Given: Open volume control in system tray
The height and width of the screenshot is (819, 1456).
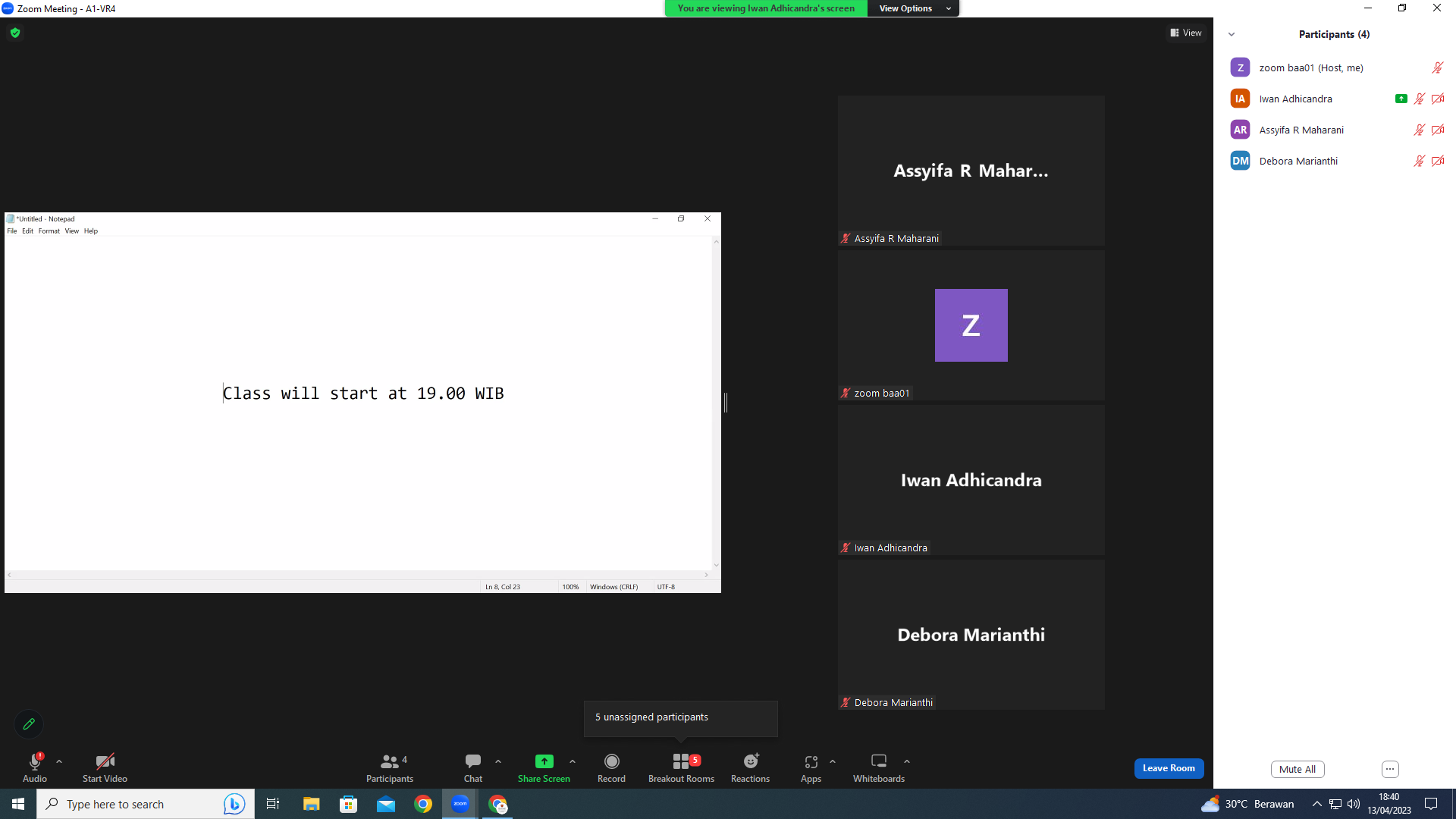Looking at the screenshot, I should pyautogui.click(x=1354, y=804).
